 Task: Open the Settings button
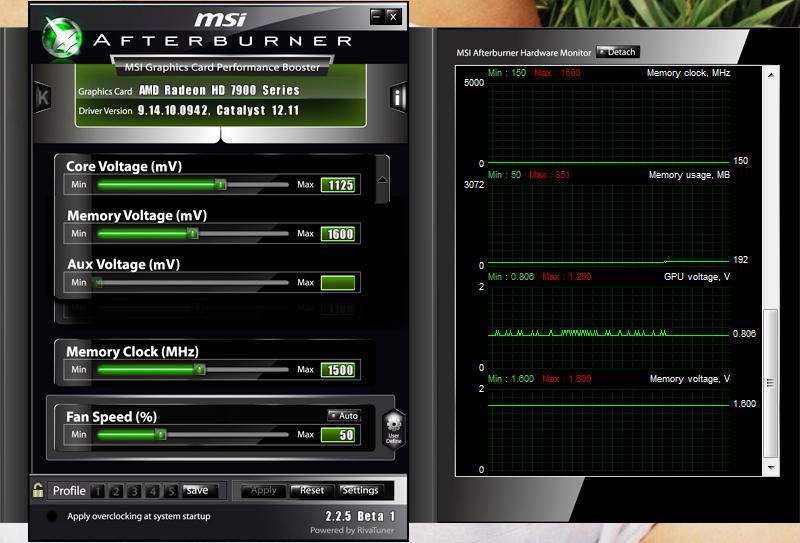click(x=360, y=490)
